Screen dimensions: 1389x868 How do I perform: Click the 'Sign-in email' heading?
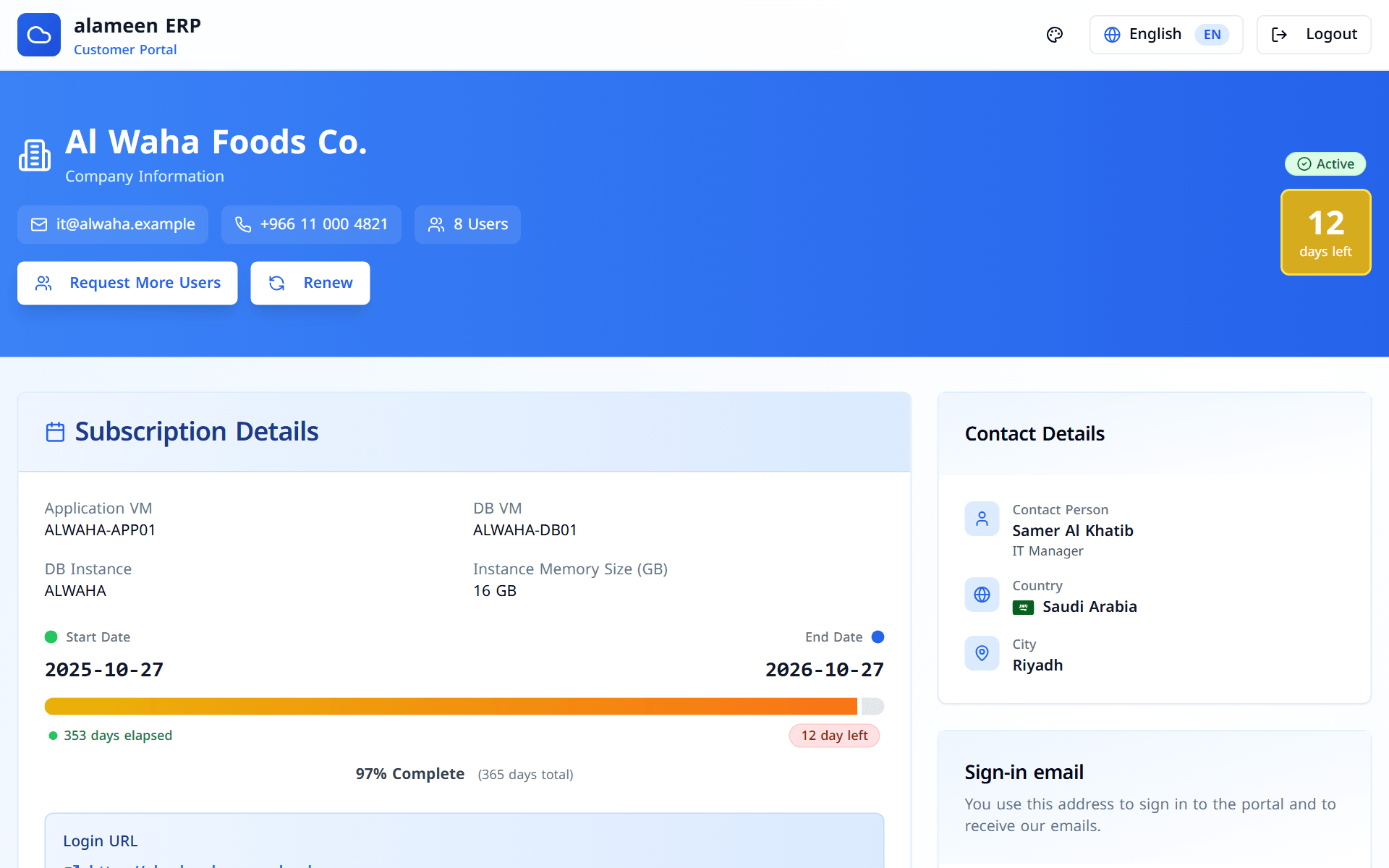tap(1024, 773)
